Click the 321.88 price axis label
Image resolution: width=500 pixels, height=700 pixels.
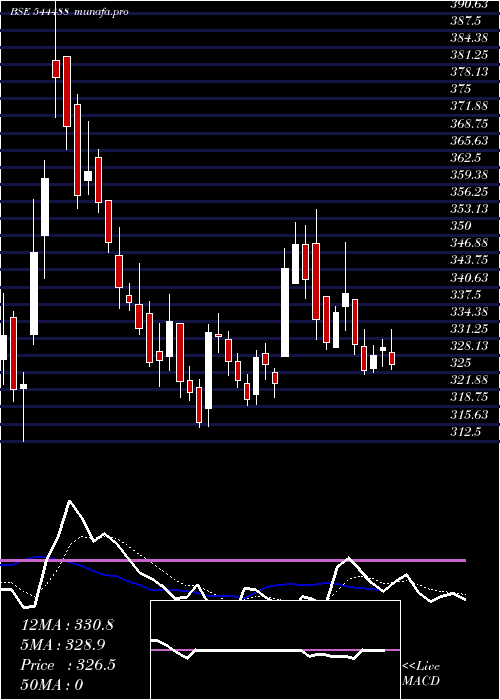coord(471,379)
